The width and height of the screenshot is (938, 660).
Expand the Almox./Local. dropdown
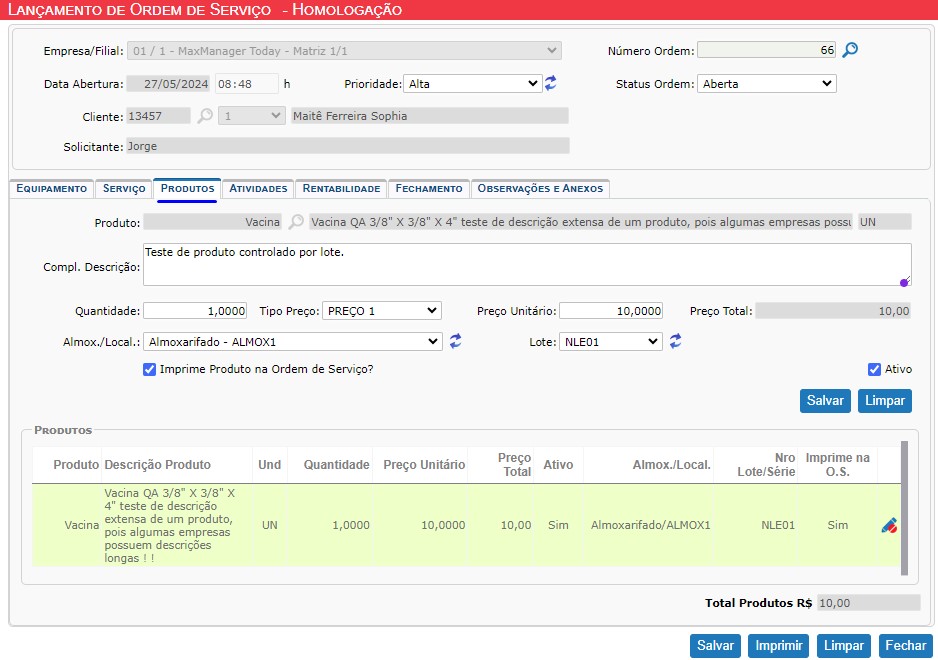[x=293, y=342]
